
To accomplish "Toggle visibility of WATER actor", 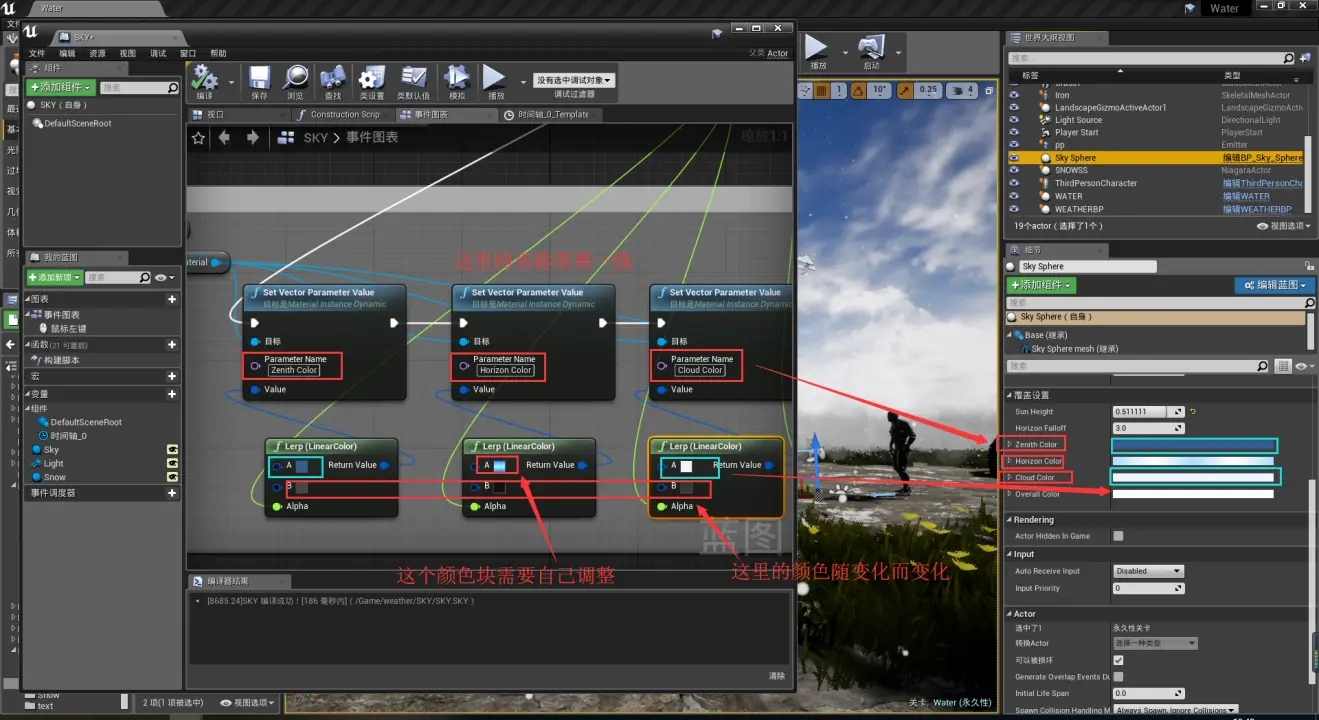I will [x=1014, y=196].
